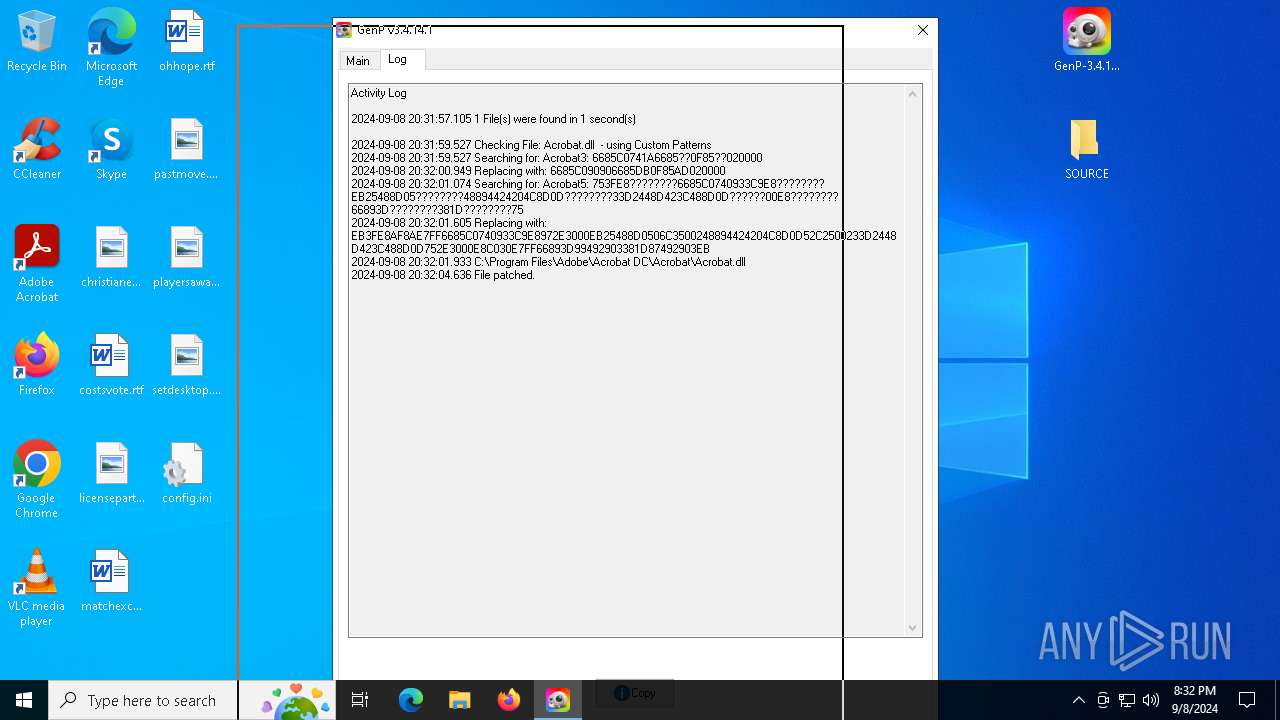Launch Skype from the desktop
Image resolution: width=1280 pixels, height=720 pixels.
111,150
